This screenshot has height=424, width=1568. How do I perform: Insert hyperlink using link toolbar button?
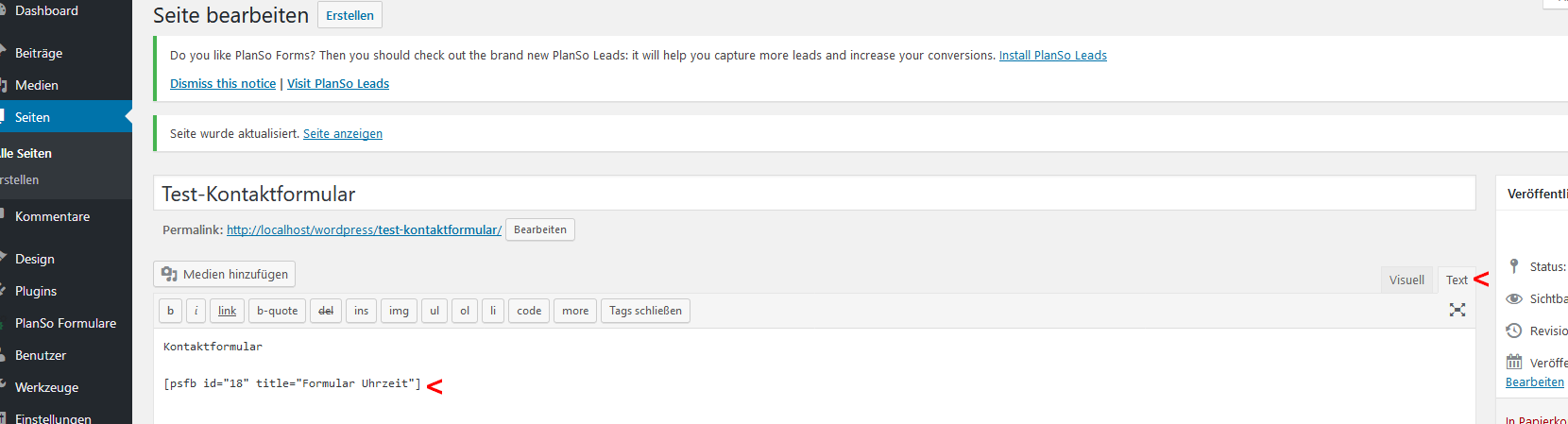pos(228,311)
